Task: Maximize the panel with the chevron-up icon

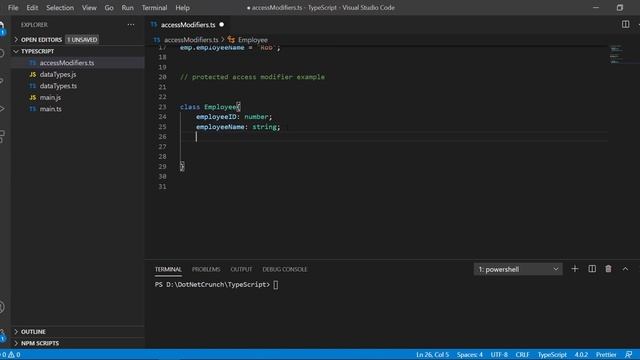Action: coord(625,269)
